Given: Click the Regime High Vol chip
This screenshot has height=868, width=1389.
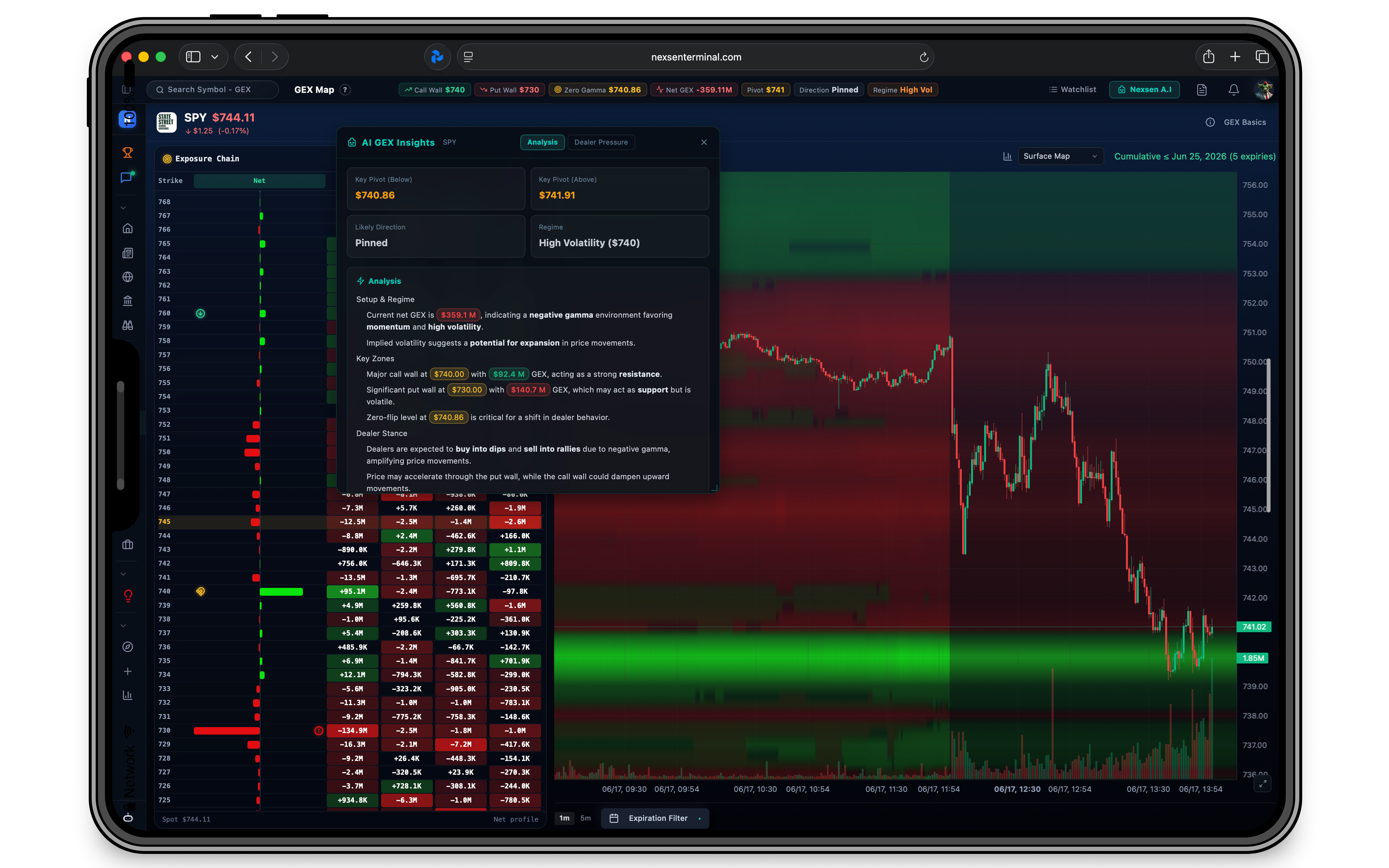Looking at the screenshot, I should [902, 89].
